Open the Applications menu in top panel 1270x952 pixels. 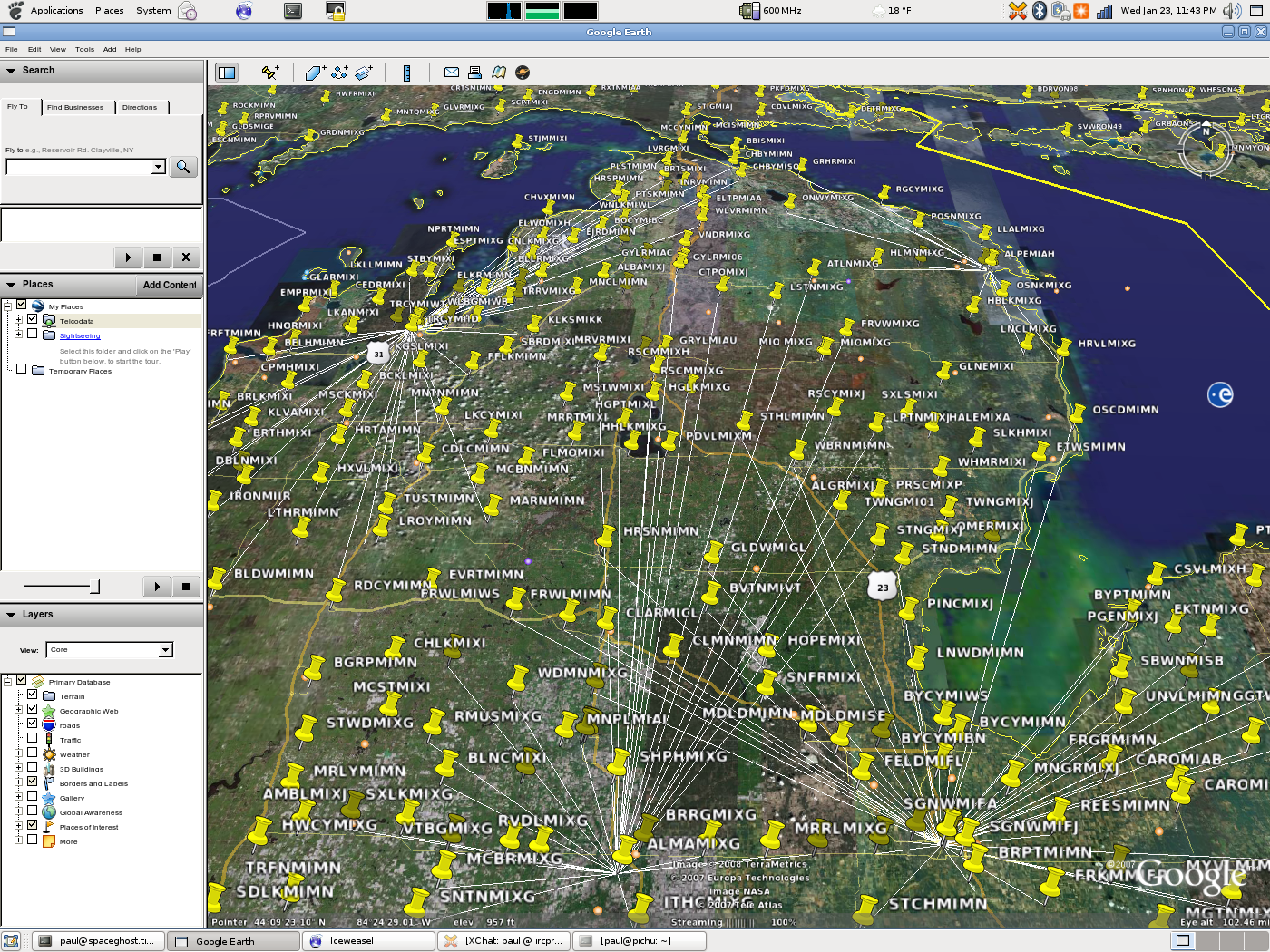(56, 11)
